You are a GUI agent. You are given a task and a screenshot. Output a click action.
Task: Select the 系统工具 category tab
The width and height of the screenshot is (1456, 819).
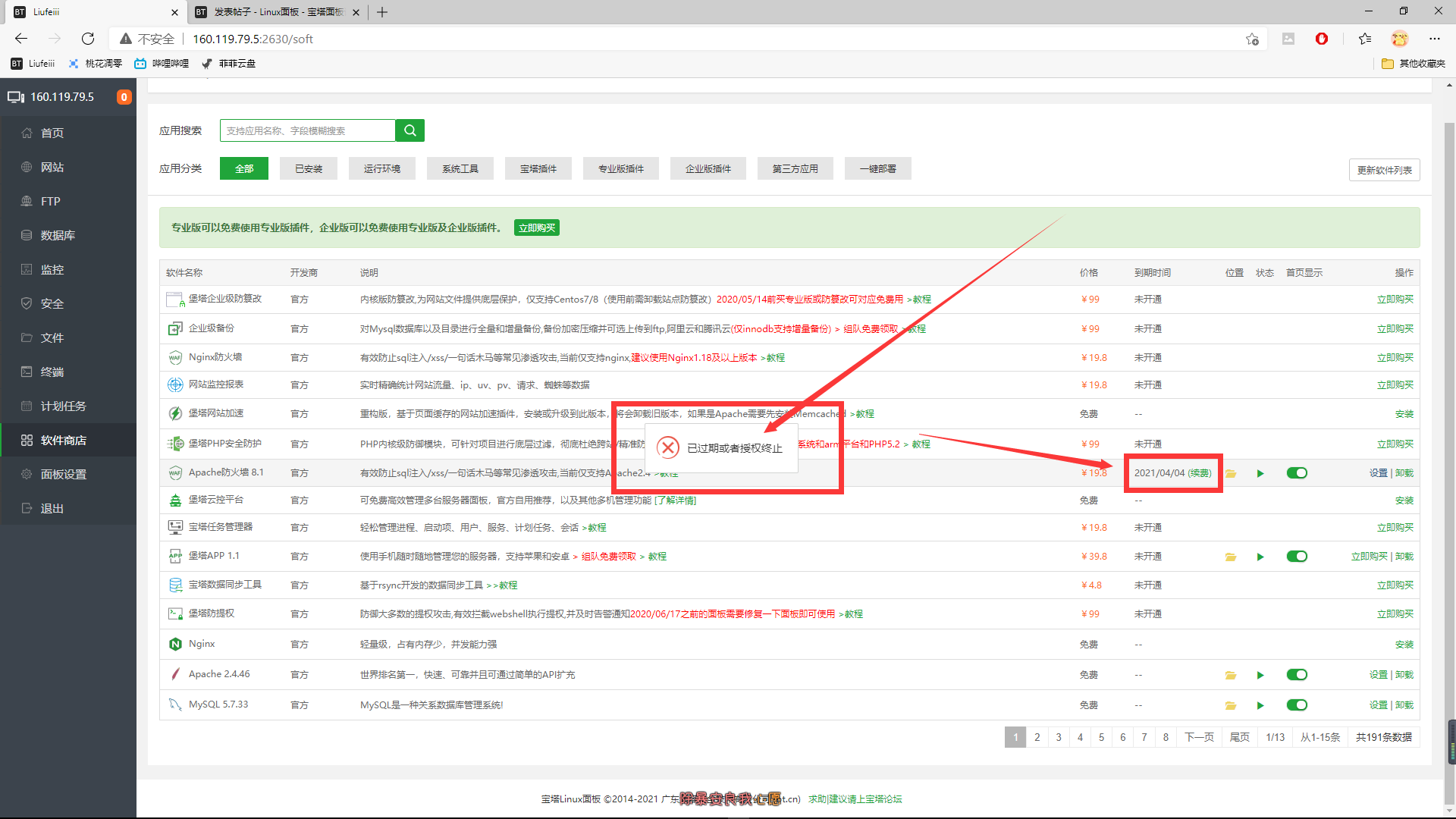(x=460, y=168)
